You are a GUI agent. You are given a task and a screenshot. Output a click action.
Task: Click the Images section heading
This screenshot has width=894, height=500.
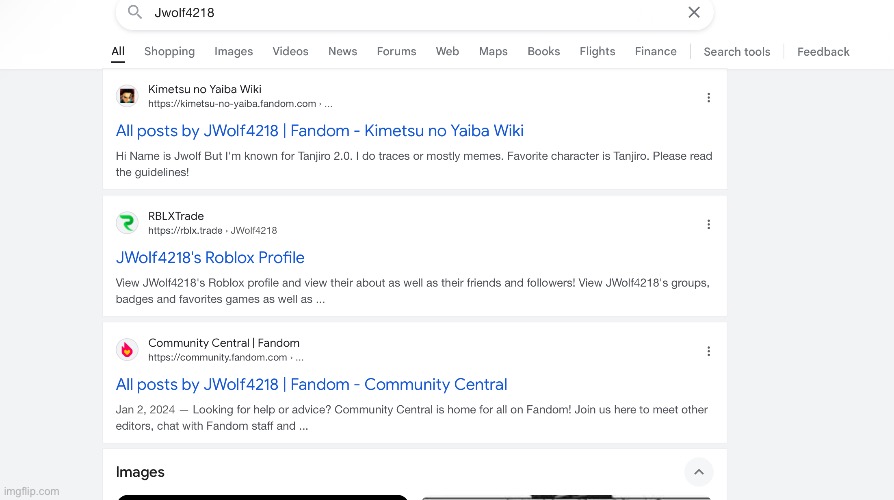coord(140,472)
